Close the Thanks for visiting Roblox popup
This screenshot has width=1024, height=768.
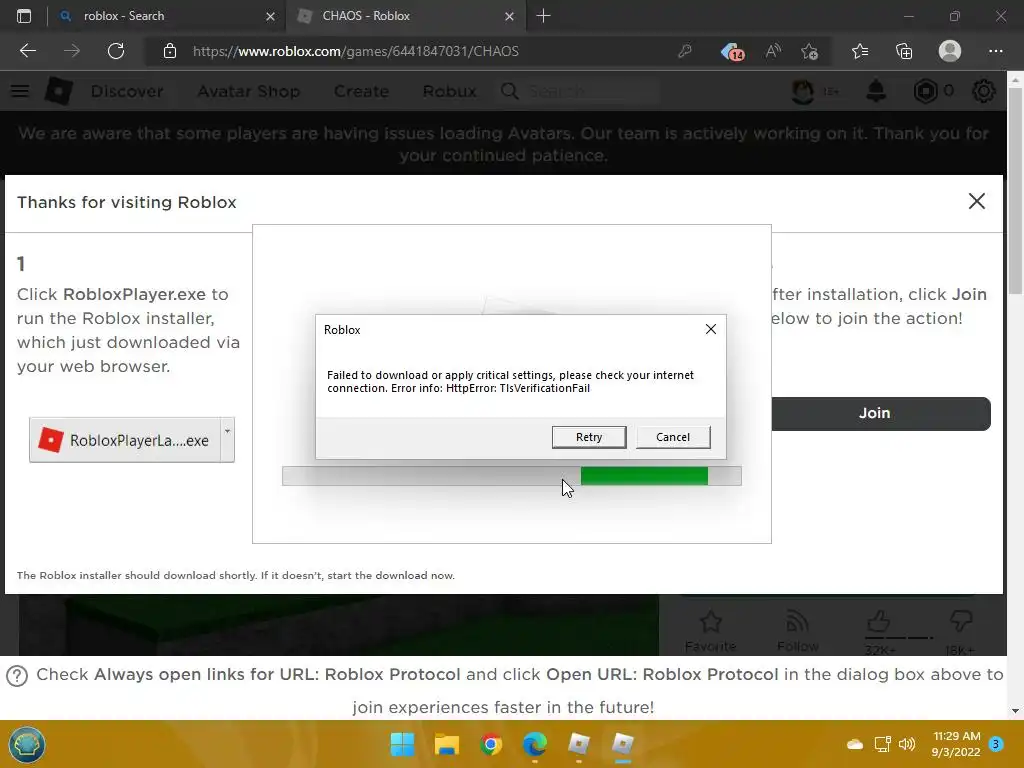coord(976,201)
